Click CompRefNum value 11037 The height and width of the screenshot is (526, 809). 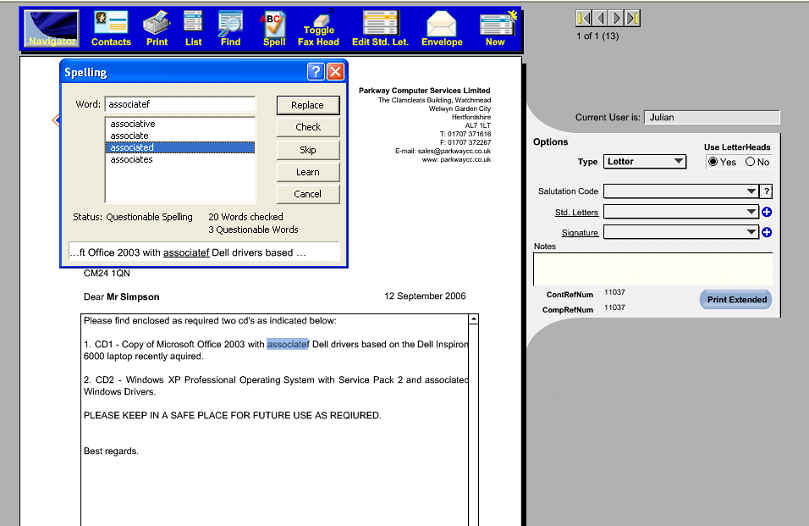pos(614,308)
